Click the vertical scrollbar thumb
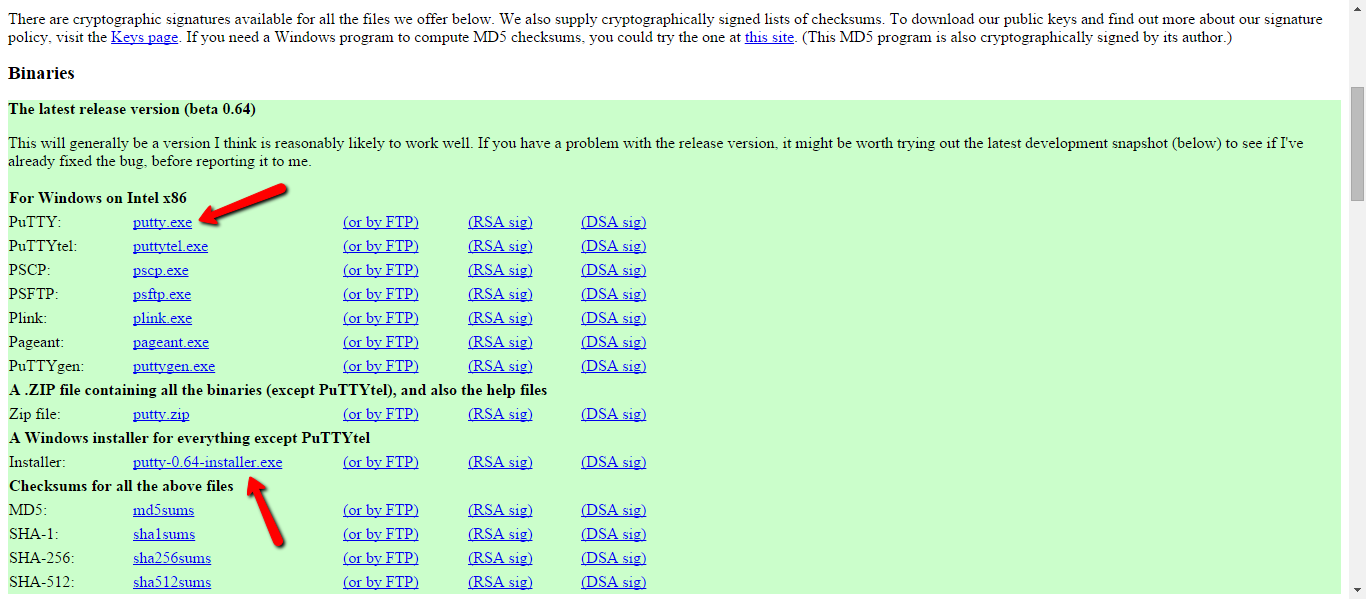1366x599 pixels. (x=1357, y=143)
